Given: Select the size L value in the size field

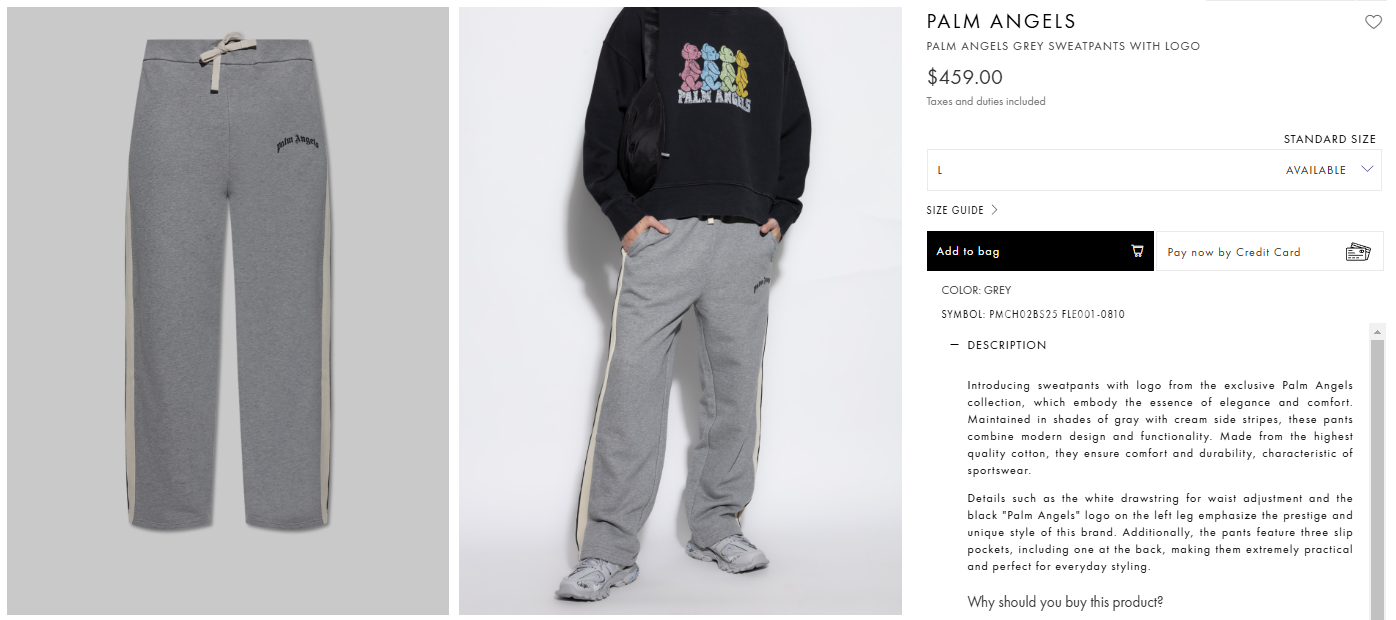Looking at the screenshot, I should coord(940,170).
